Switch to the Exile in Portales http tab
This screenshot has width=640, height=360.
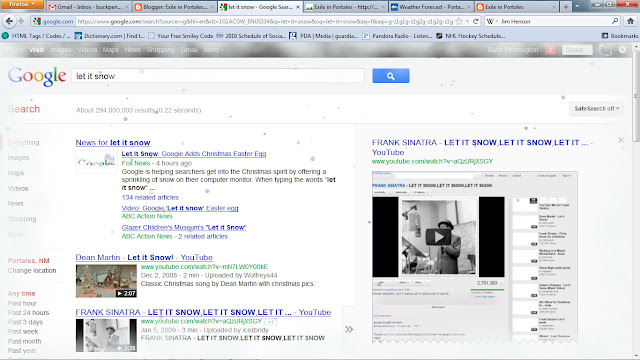(345, 7)
